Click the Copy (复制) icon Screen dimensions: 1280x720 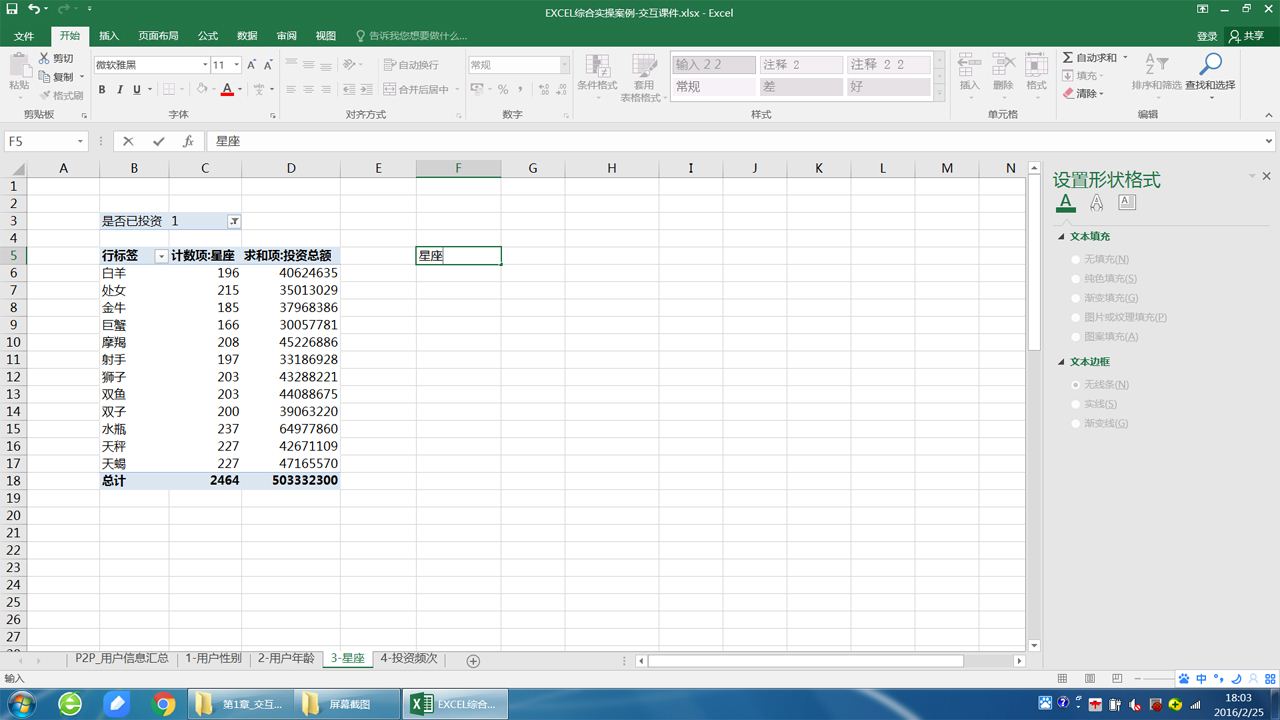[45, 77]
